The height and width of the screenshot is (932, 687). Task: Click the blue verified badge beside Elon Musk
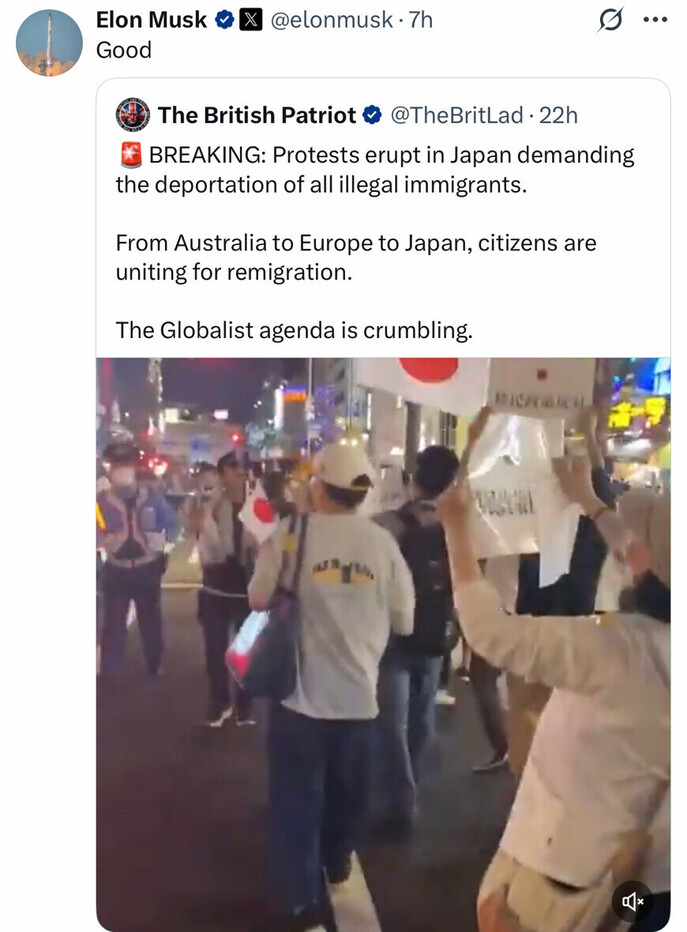coord(224,20)
